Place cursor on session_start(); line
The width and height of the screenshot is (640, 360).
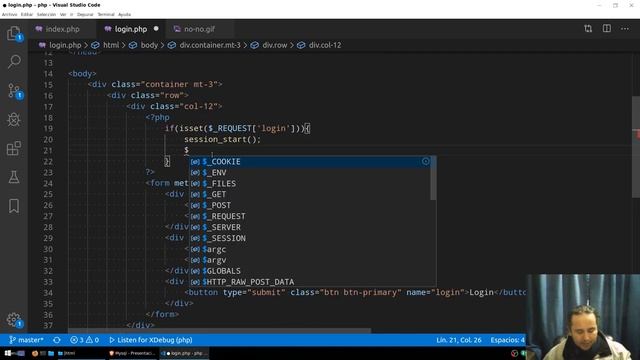(222, 139)
